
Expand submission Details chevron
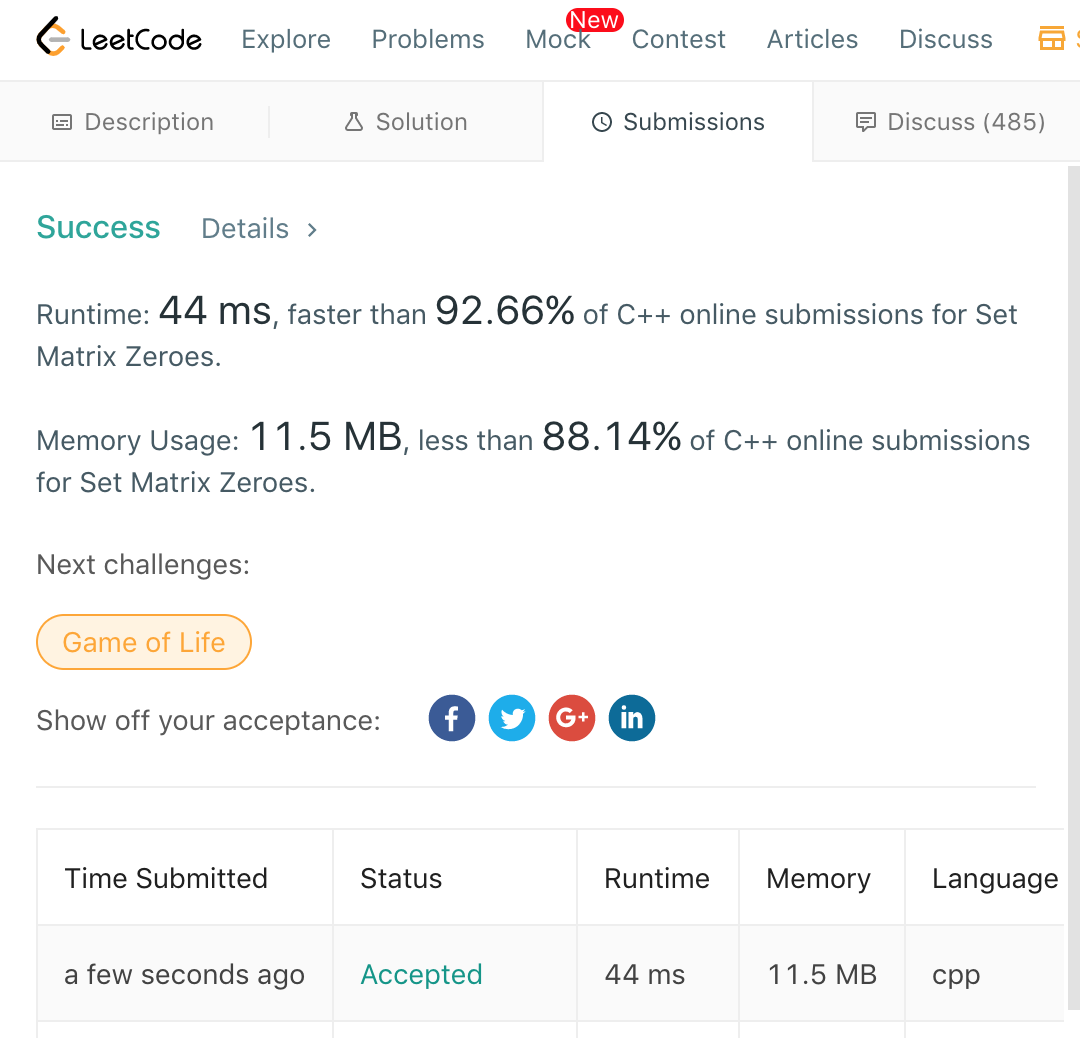coord(312,229)
